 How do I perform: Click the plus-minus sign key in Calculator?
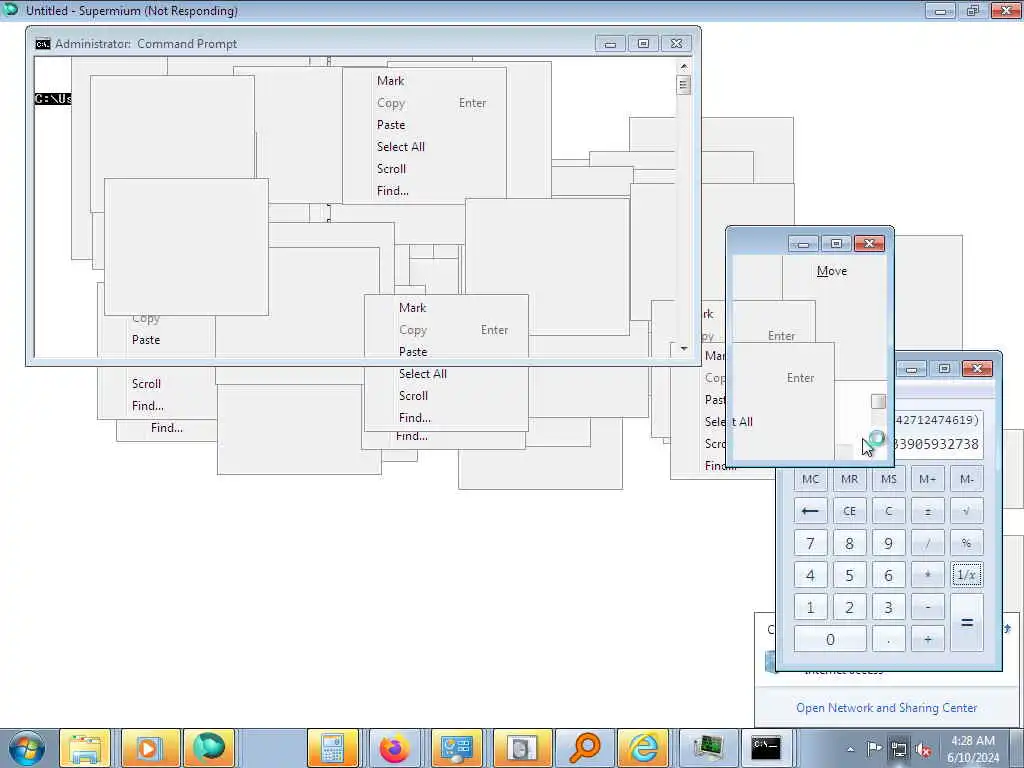pyautogui.click(x=927, y=511)
